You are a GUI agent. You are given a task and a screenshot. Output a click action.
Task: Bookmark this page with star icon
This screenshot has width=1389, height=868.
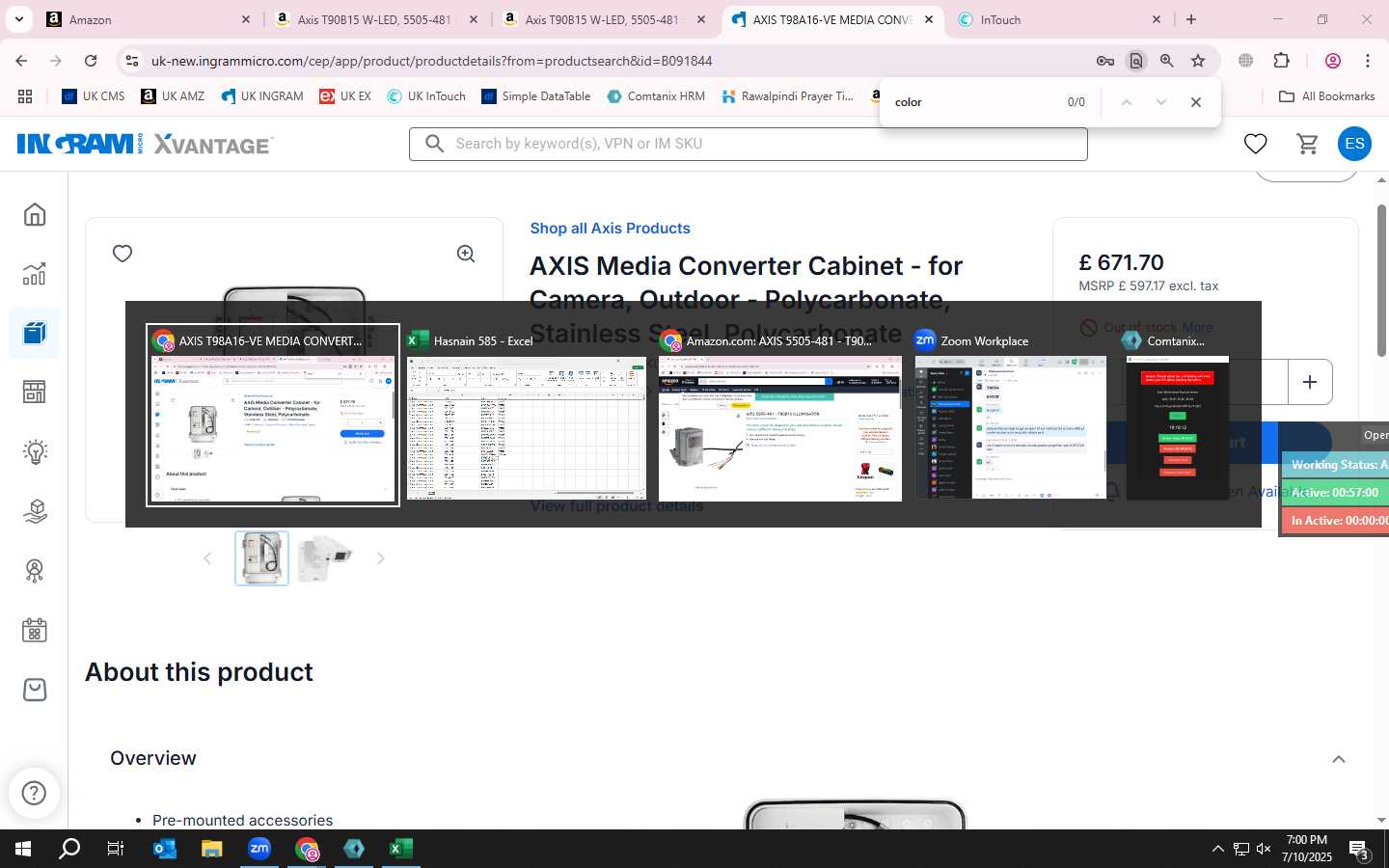coord(1198,61)
